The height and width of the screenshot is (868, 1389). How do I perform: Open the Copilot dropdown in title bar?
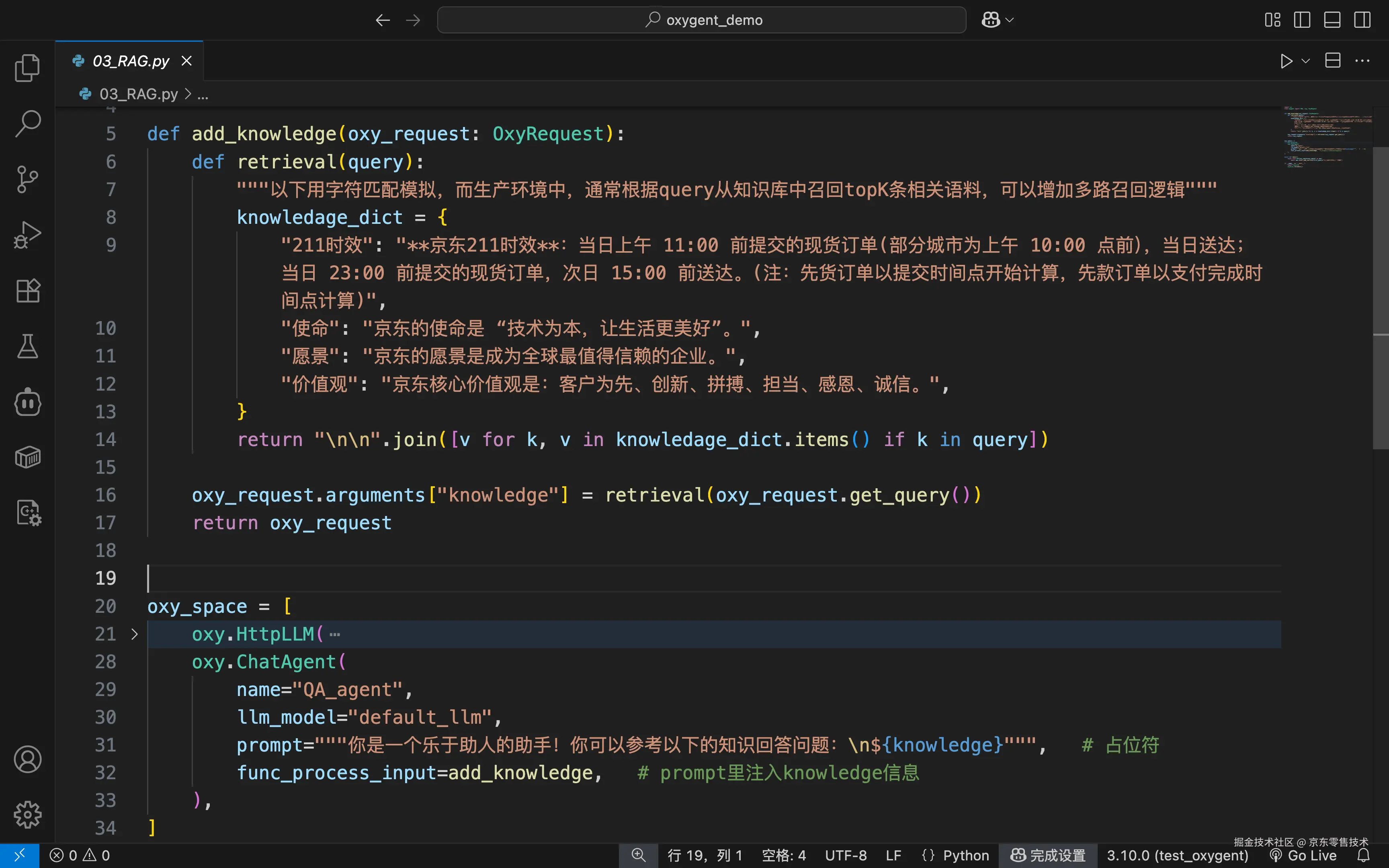coord(998,20)
